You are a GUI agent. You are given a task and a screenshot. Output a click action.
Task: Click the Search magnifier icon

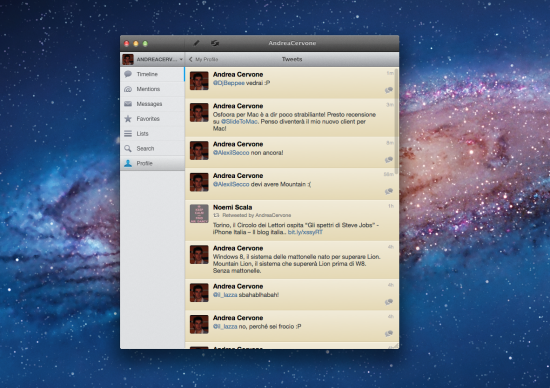128,148
